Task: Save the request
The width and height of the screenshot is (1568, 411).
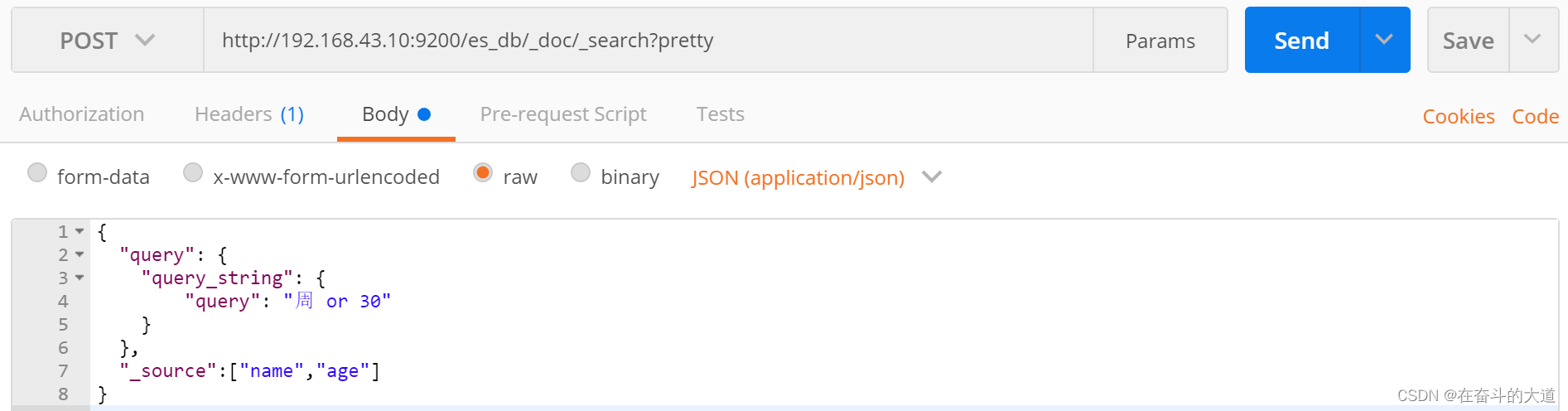Action: click(1468, 41)
